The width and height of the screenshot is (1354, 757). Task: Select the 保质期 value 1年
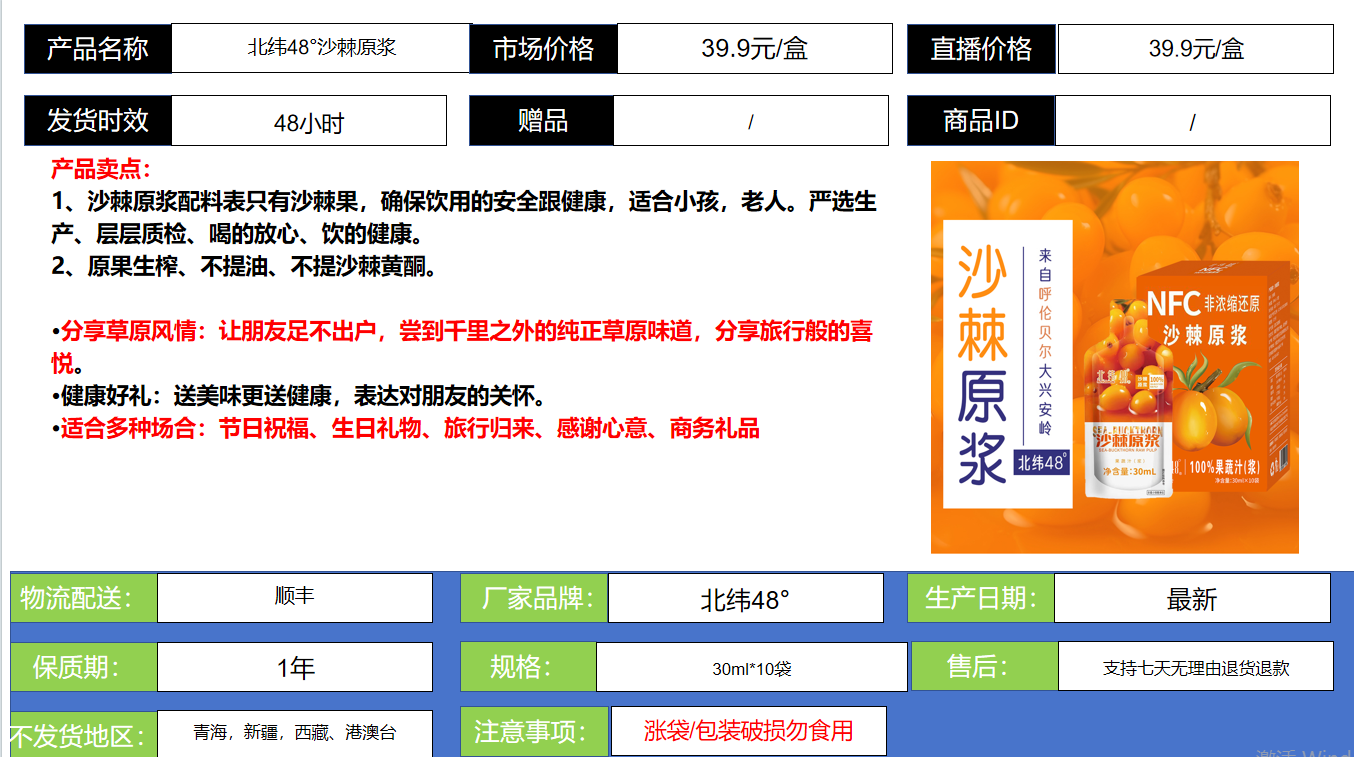295,667
